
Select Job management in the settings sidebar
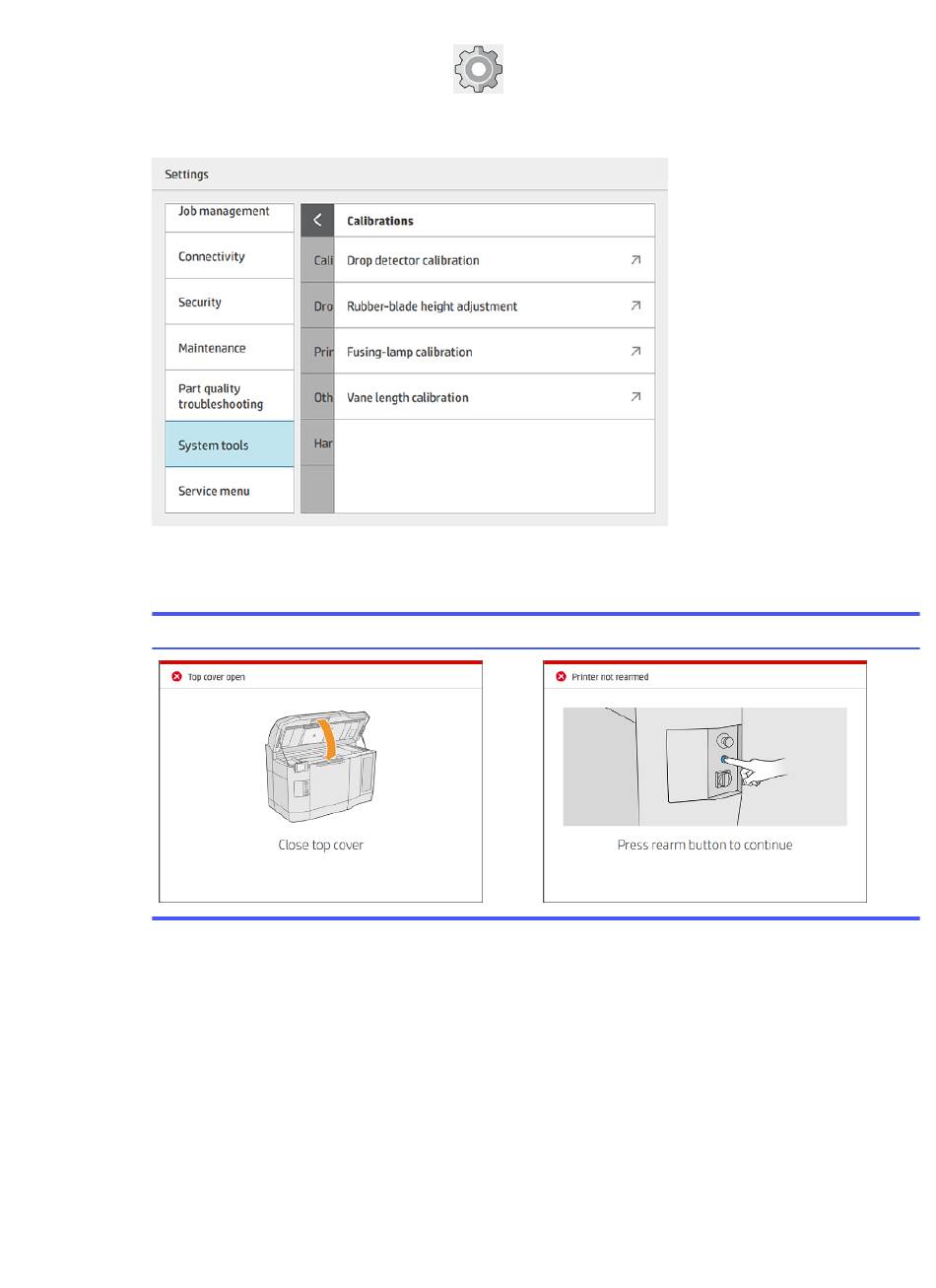click(224, 212)
